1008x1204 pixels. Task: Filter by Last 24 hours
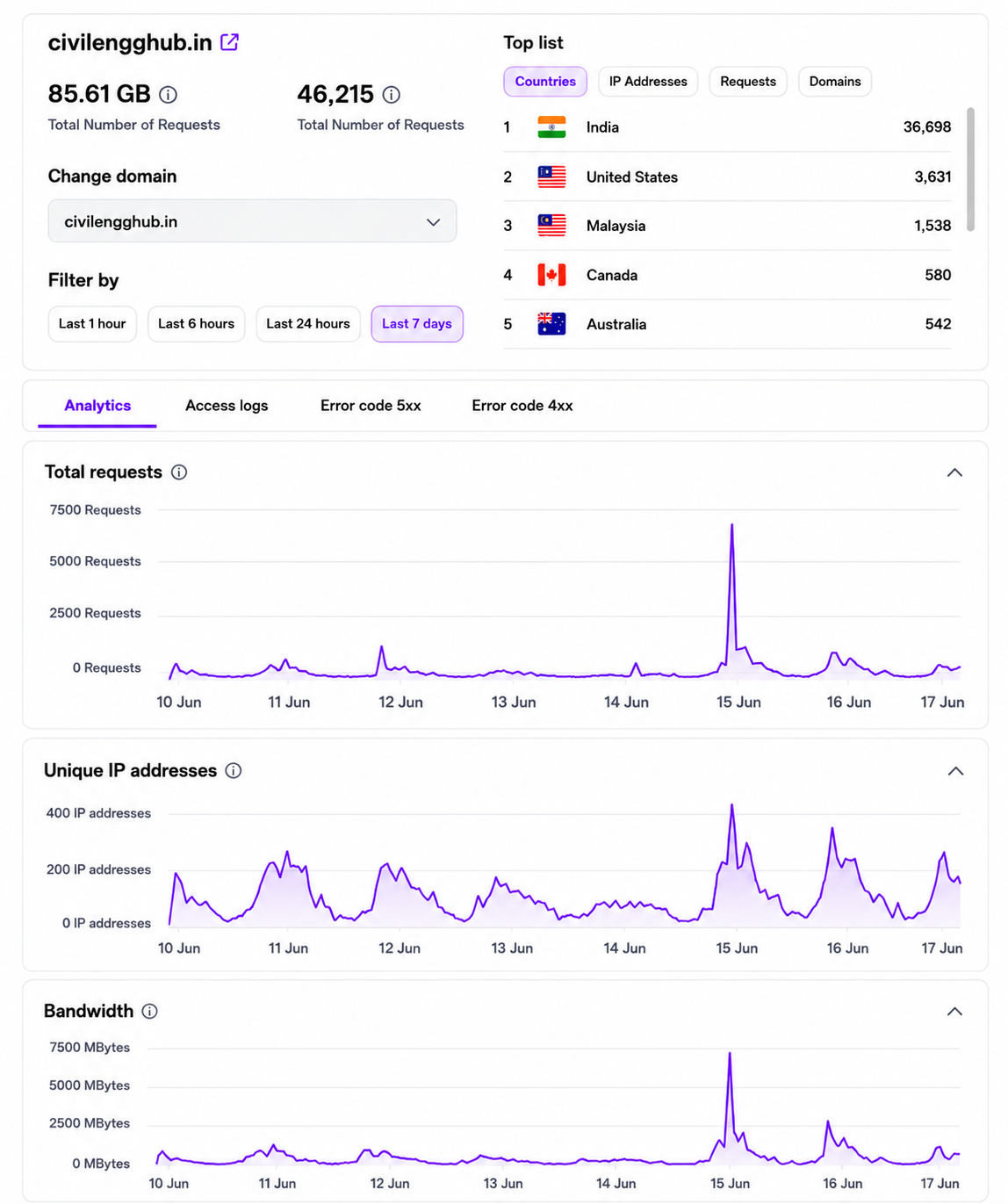(308, 323)
